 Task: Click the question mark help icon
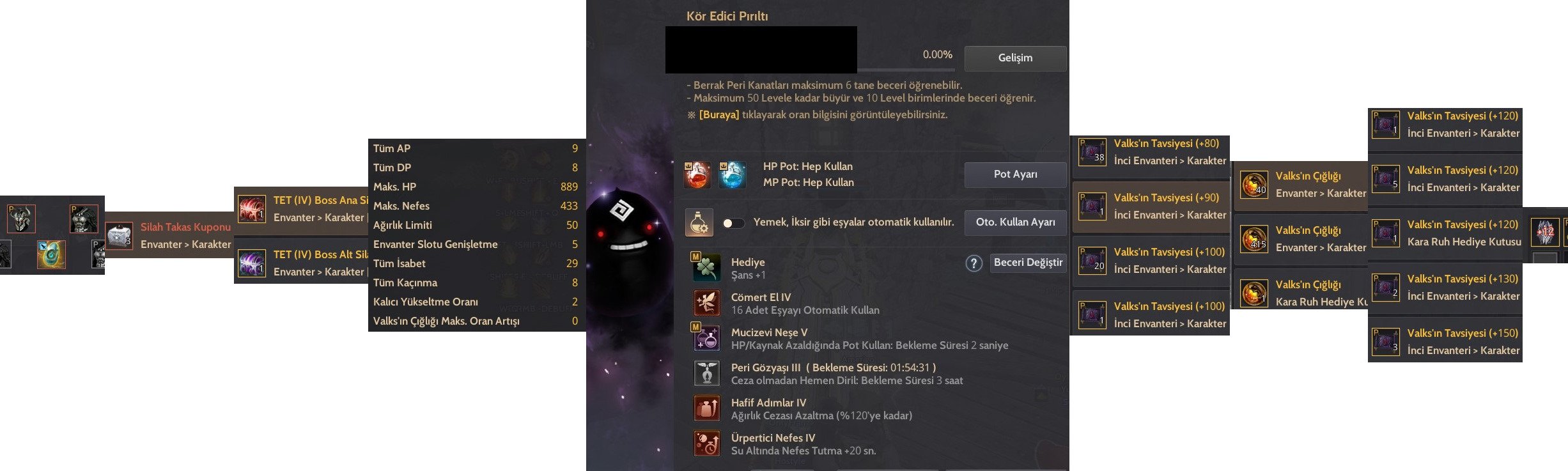pyautogui.click(x=974, y=263)
